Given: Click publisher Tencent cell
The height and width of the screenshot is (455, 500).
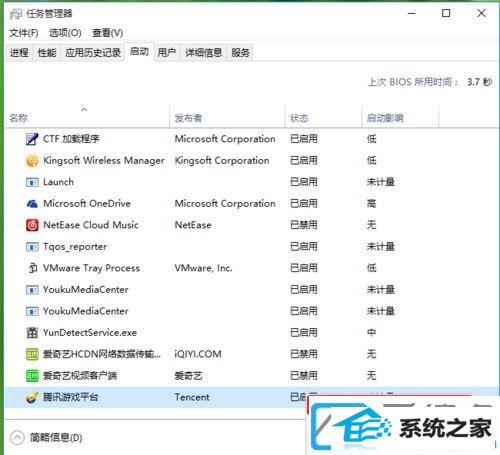Looking at the screenshot, I should point(192,397).
